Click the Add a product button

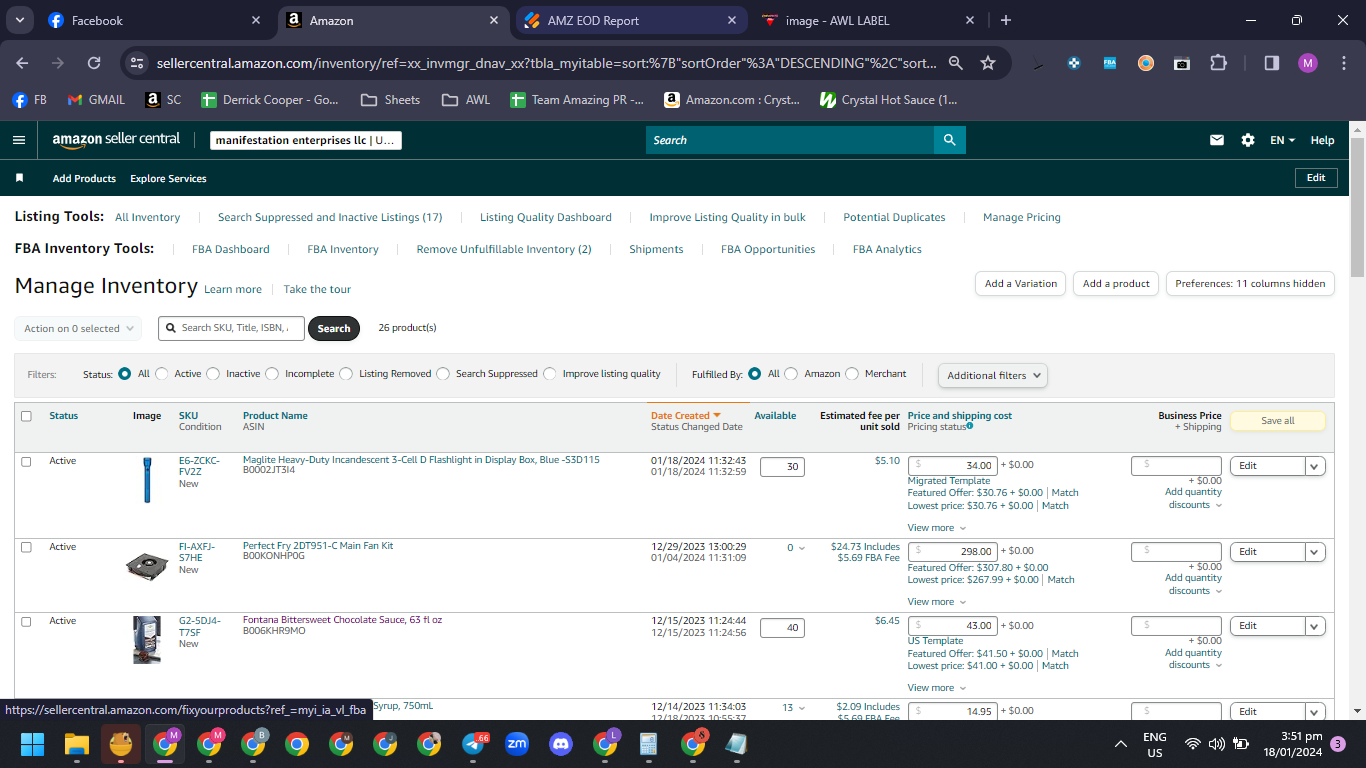tap(1116, 284)
